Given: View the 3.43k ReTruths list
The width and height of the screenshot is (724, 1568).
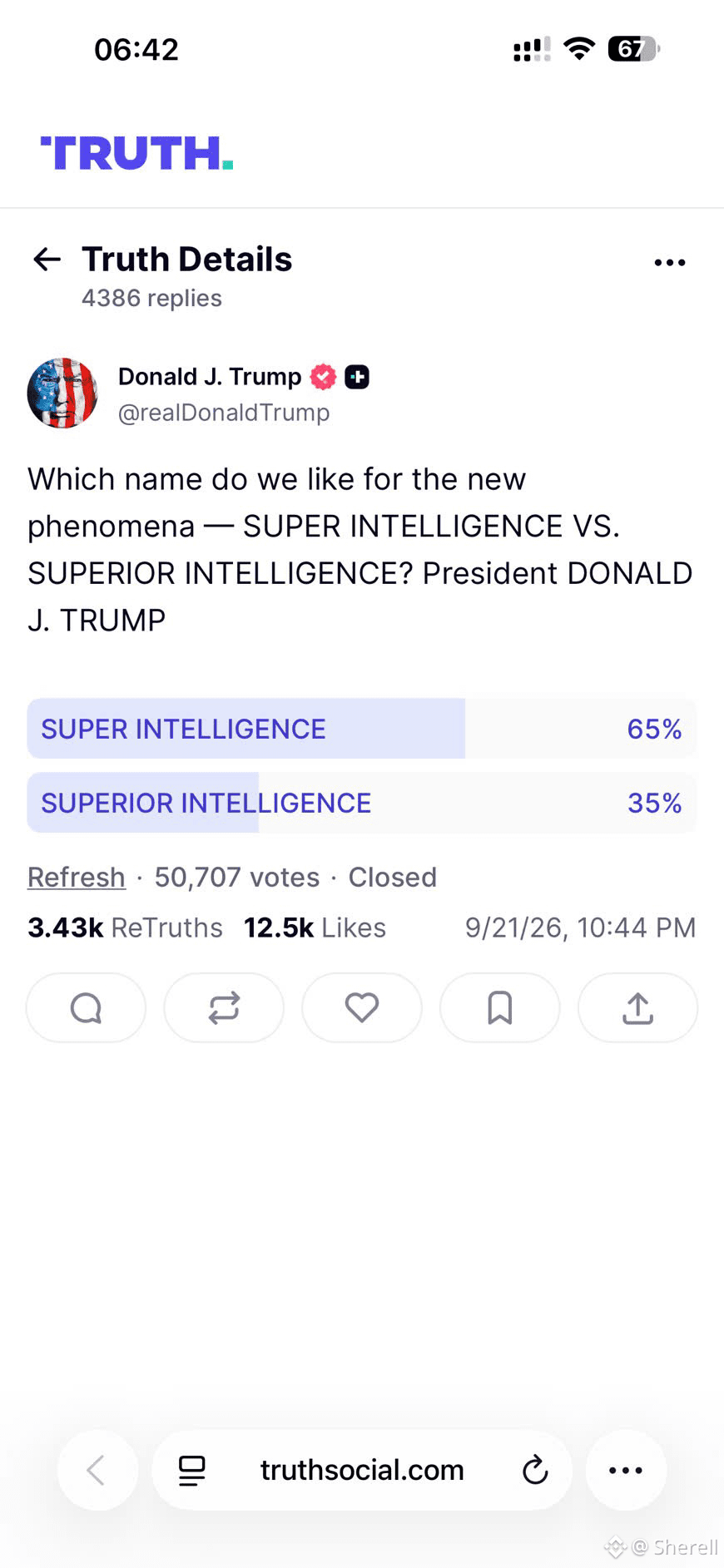Looking at the screenshot, I should [x=125, y=927].
